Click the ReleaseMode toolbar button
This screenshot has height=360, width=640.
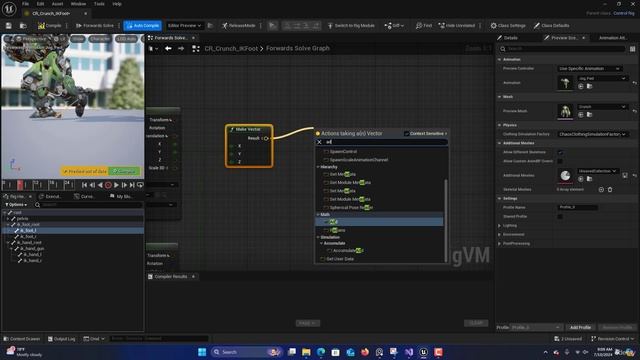[x=239, y=26]
